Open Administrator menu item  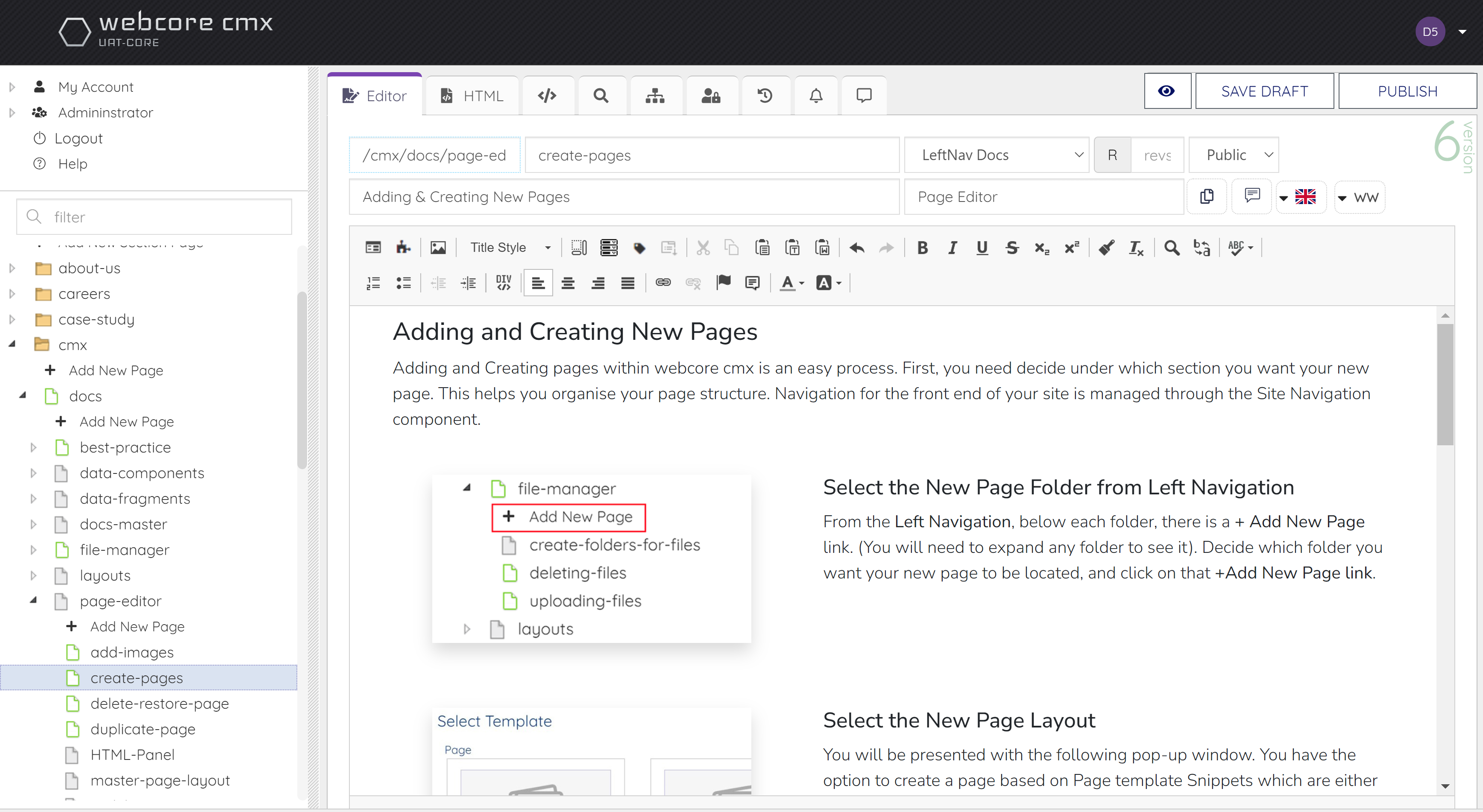(106, 112)
